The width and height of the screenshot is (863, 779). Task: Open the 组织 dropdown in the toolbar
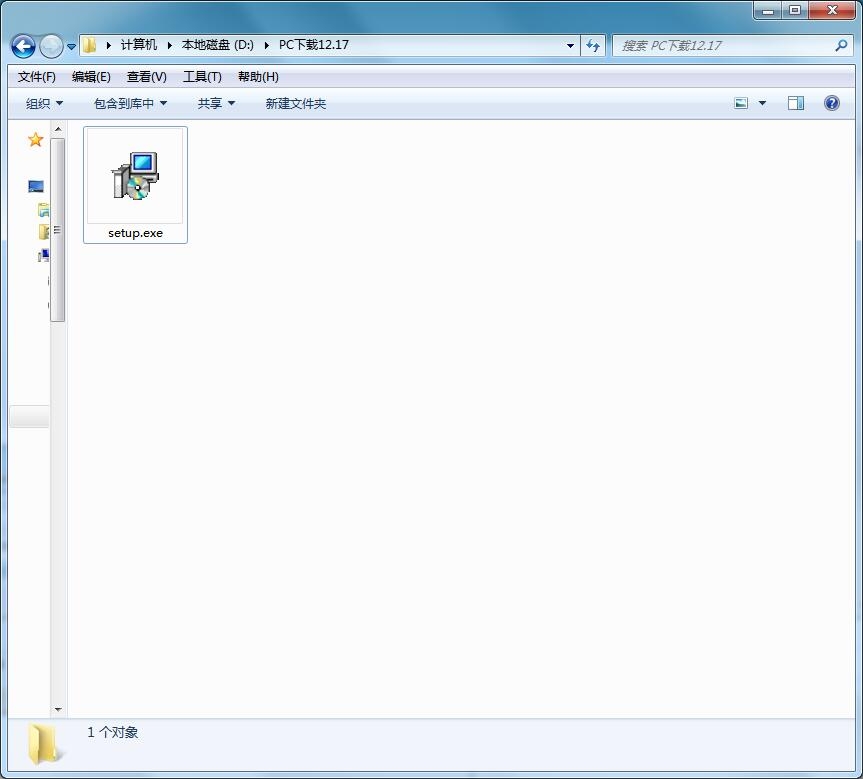tap(45, 103)
